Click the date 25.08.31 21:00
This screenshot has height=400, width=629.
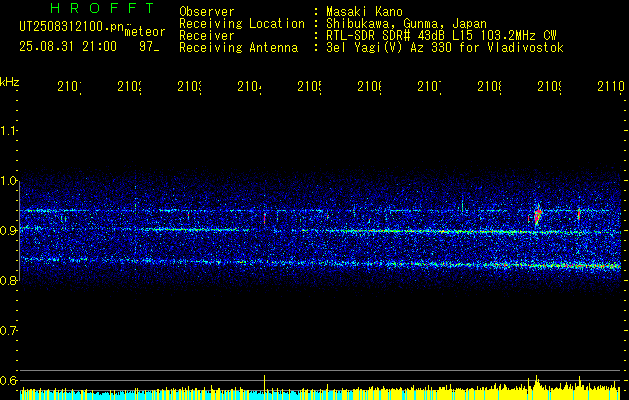(x=68, y=47)
